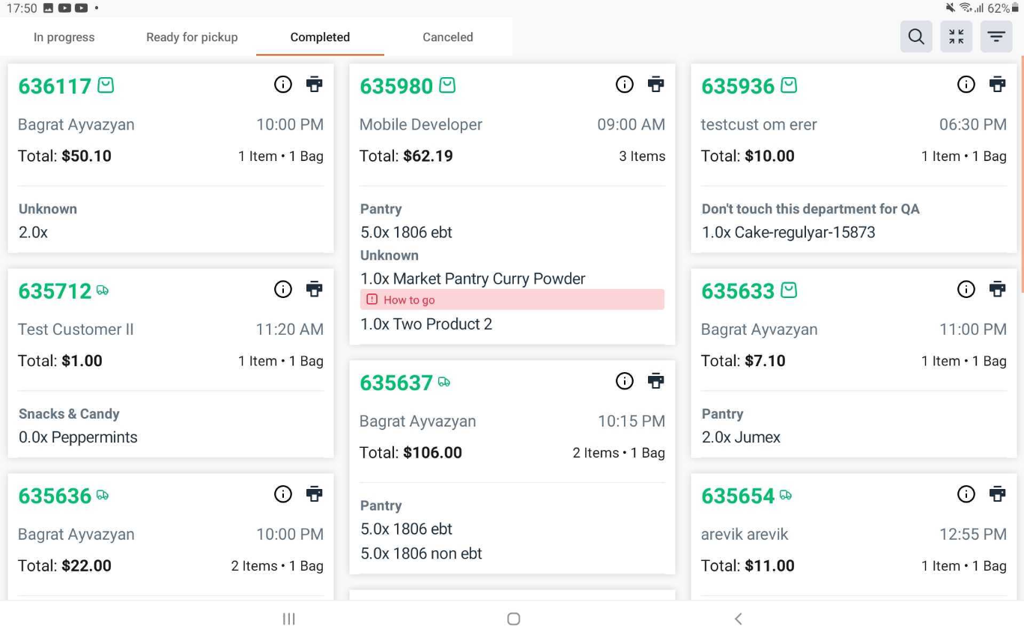Tap the Android back navigation button
This screenshot has height=632, width=1024.
[738, 618]
